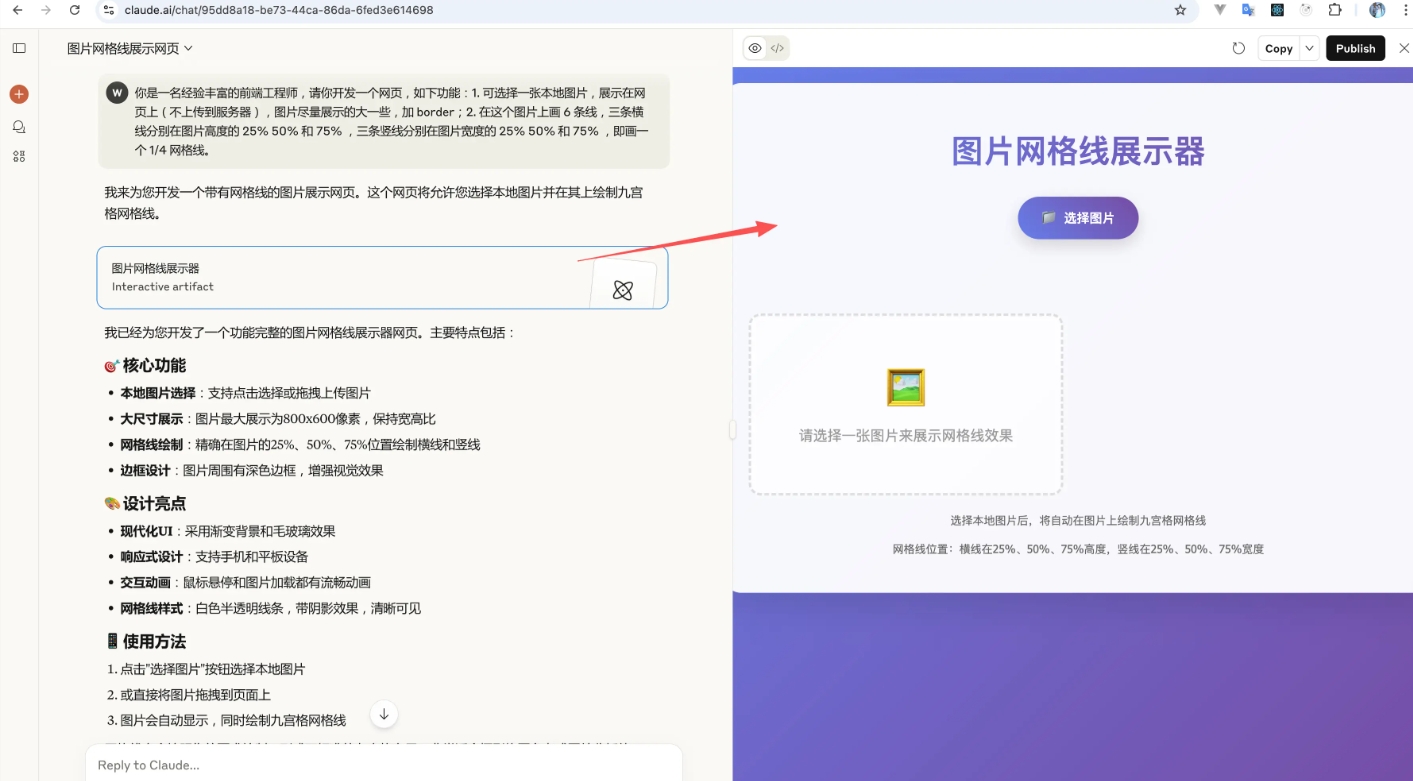This screenshot has width=1413, height=781.
Task: Click the 现代化UI bullet line
Action: click(228, 531)
